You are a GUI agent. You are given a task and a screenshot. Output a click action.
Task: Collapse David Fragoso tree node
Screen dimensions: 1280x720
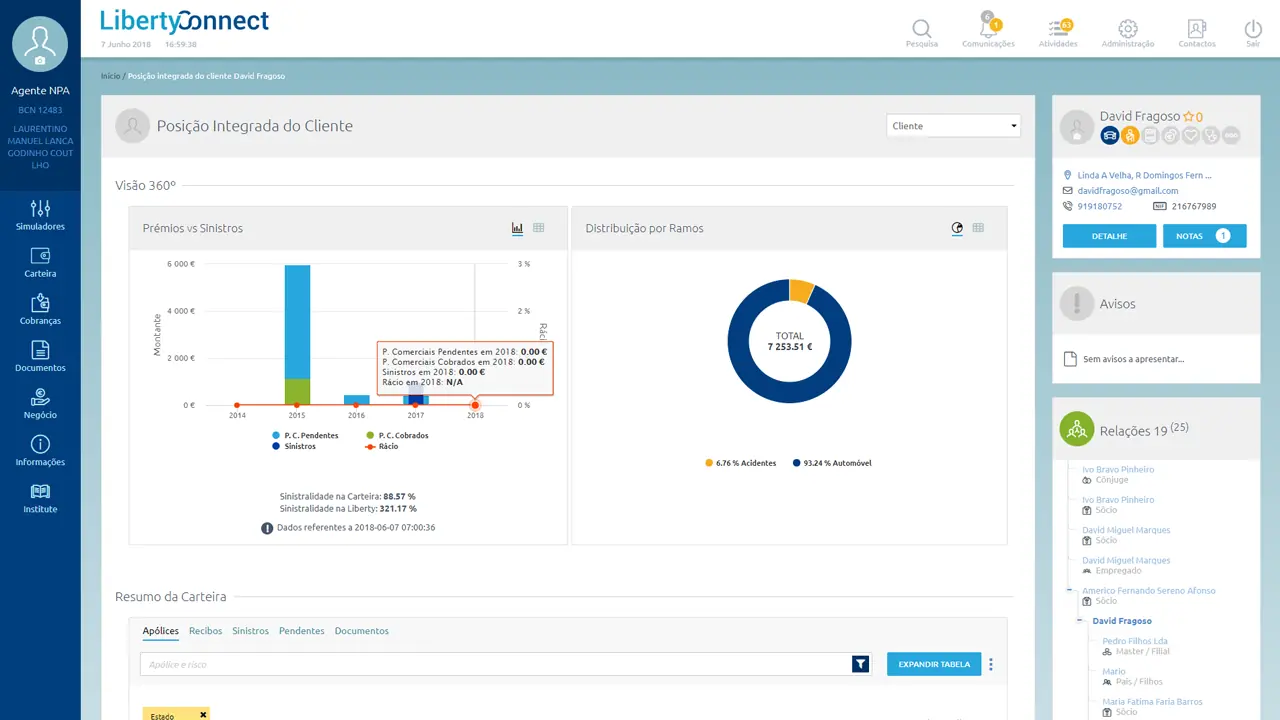[x=1079, y=621]
